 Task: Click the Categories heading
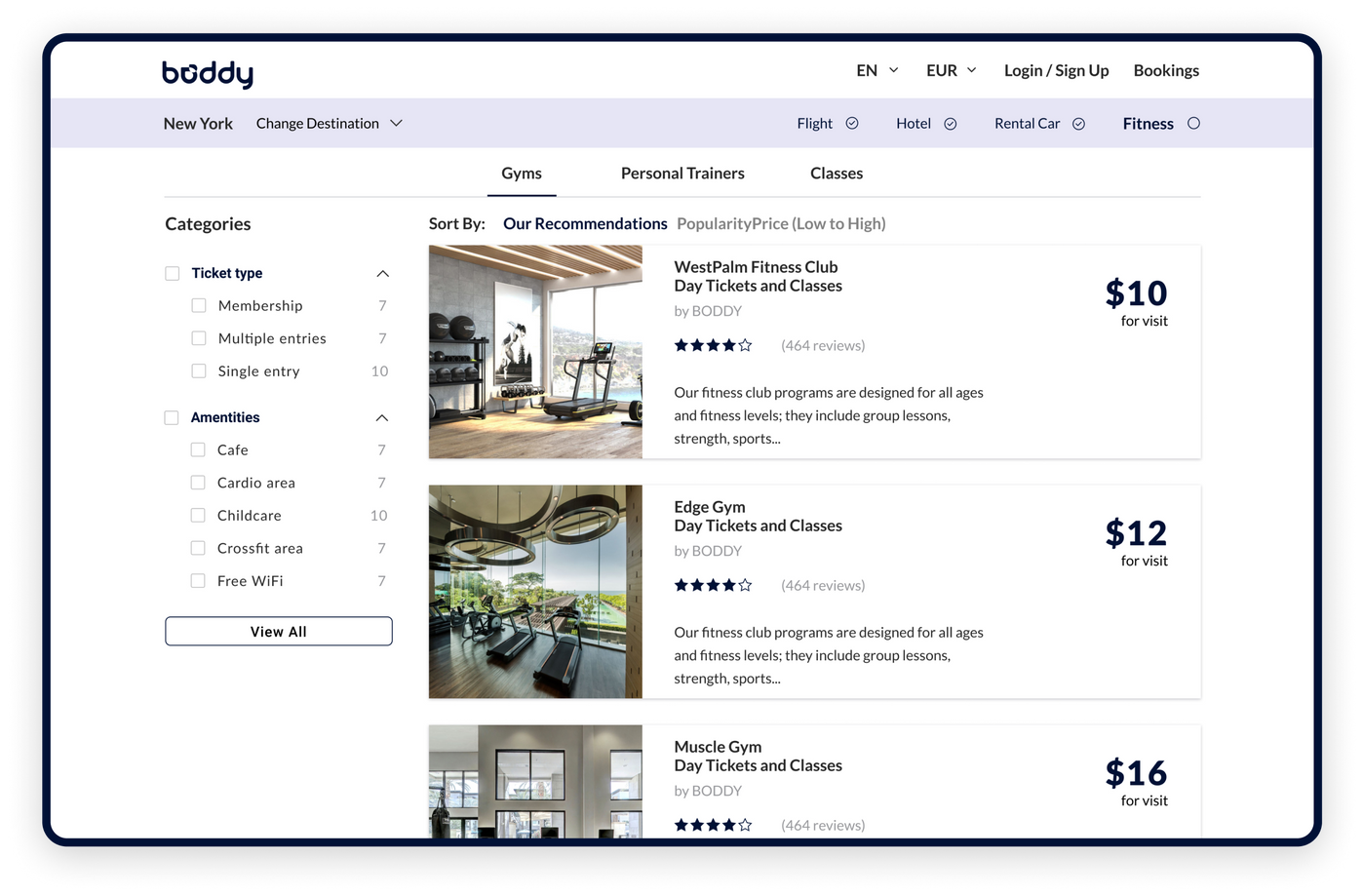pyautogui.click(x=208, y=224)
